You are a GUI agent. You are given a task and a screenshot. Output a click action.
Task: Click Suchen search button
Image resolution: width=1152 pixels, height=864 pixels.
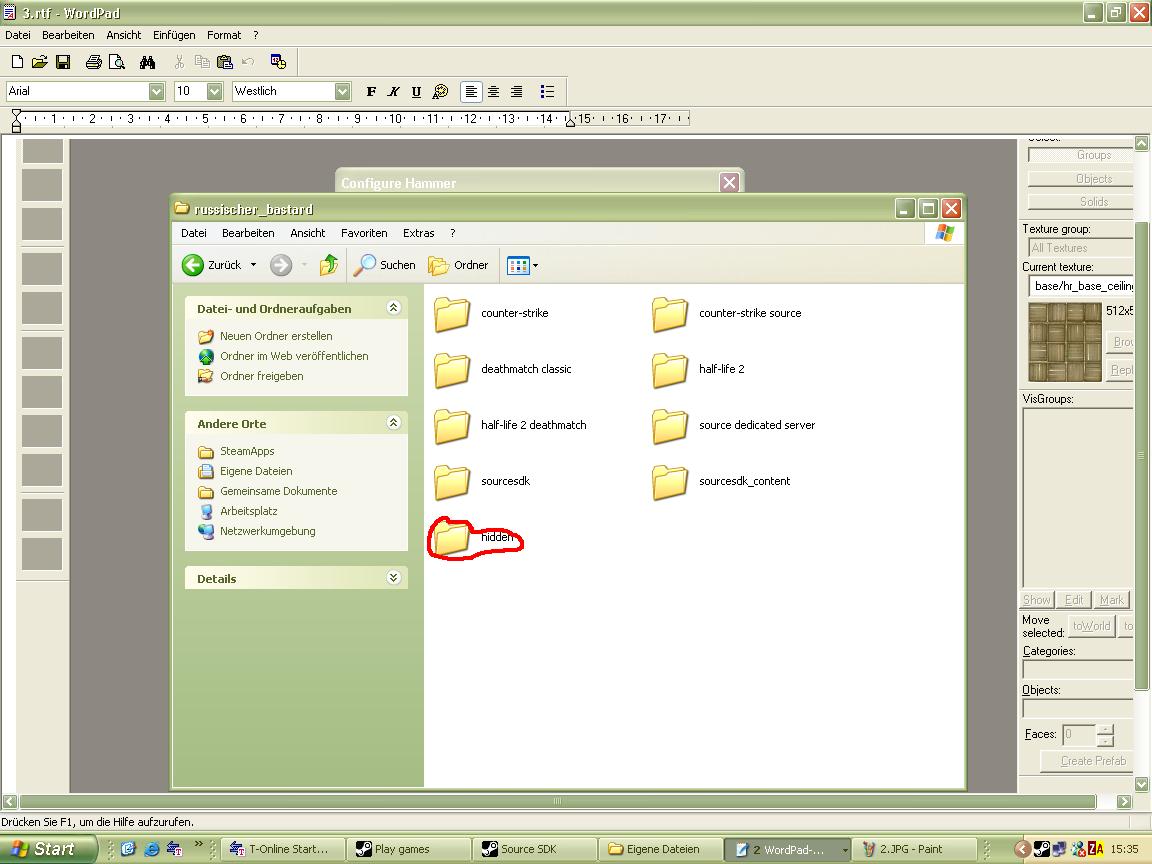384,265
